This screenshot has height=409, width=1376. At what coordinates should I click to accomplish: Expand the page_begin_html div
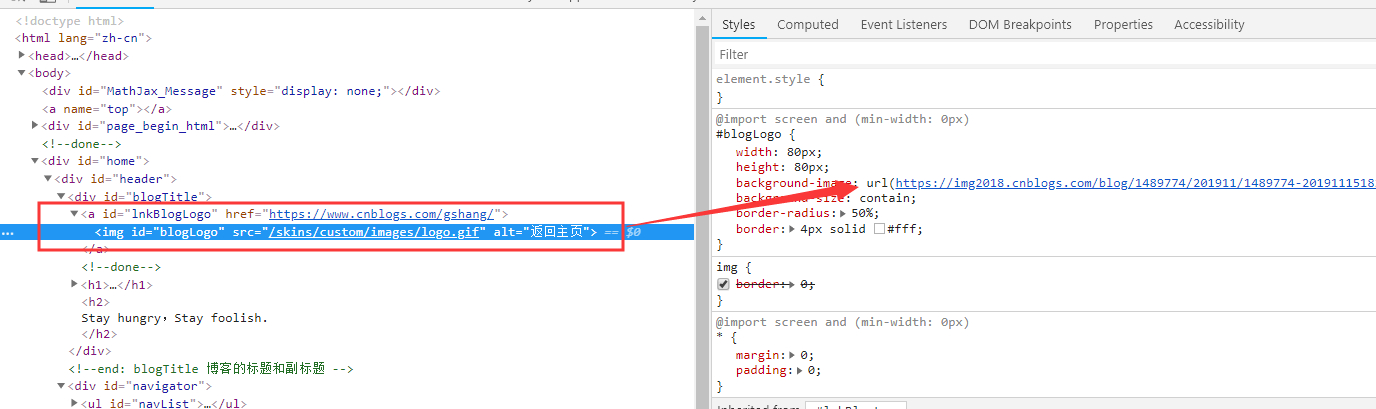(x=35, y=125)
